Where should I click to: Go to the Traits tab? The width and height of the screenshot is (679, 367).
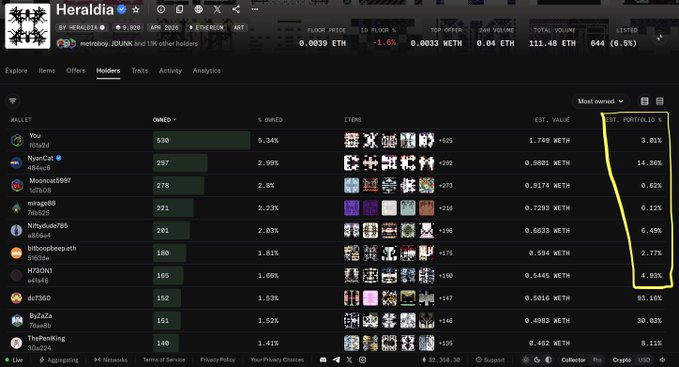coord(139,70)
